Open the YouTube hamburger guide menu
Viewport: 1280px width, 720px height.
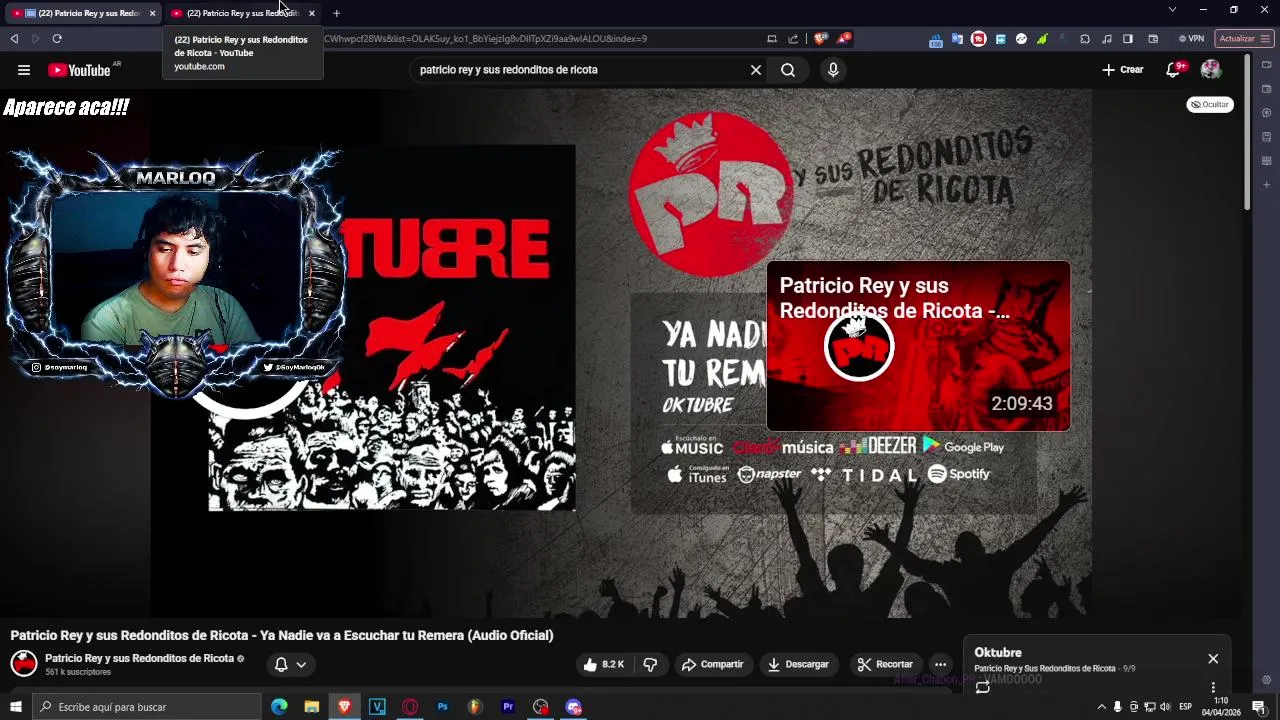tap(24, 70)
